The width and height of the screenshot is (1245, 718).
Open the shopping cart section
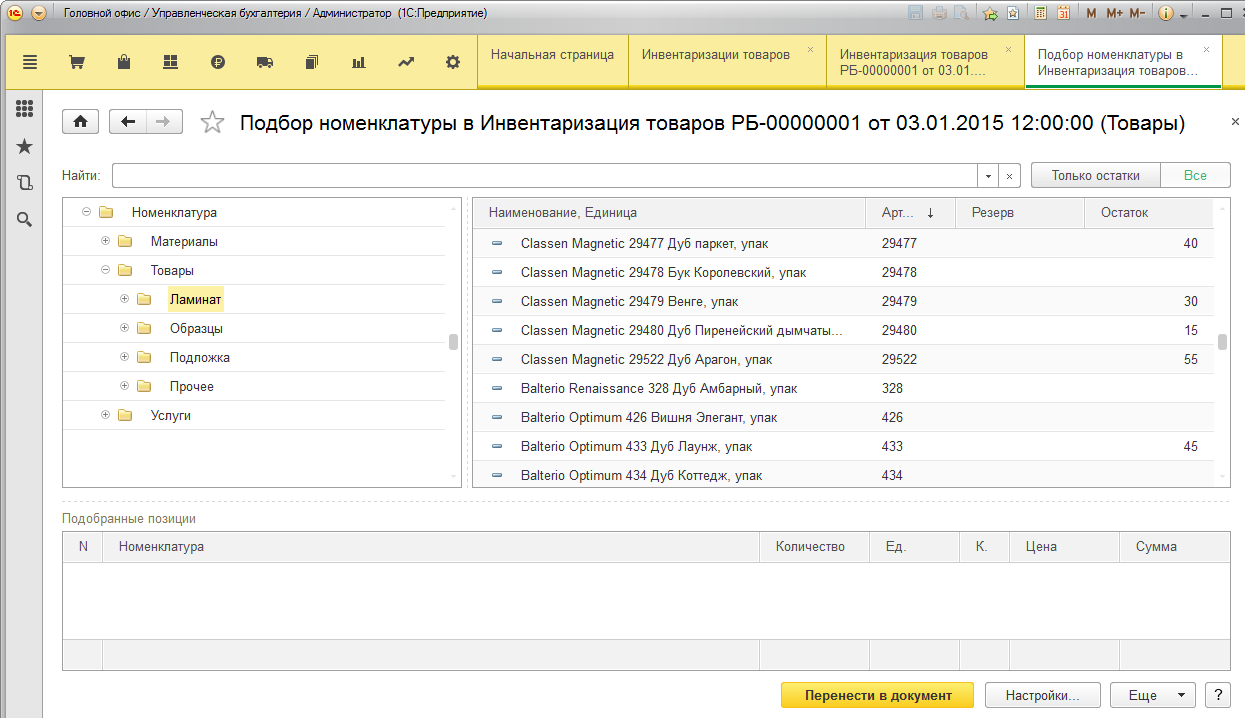click(76, 62)
